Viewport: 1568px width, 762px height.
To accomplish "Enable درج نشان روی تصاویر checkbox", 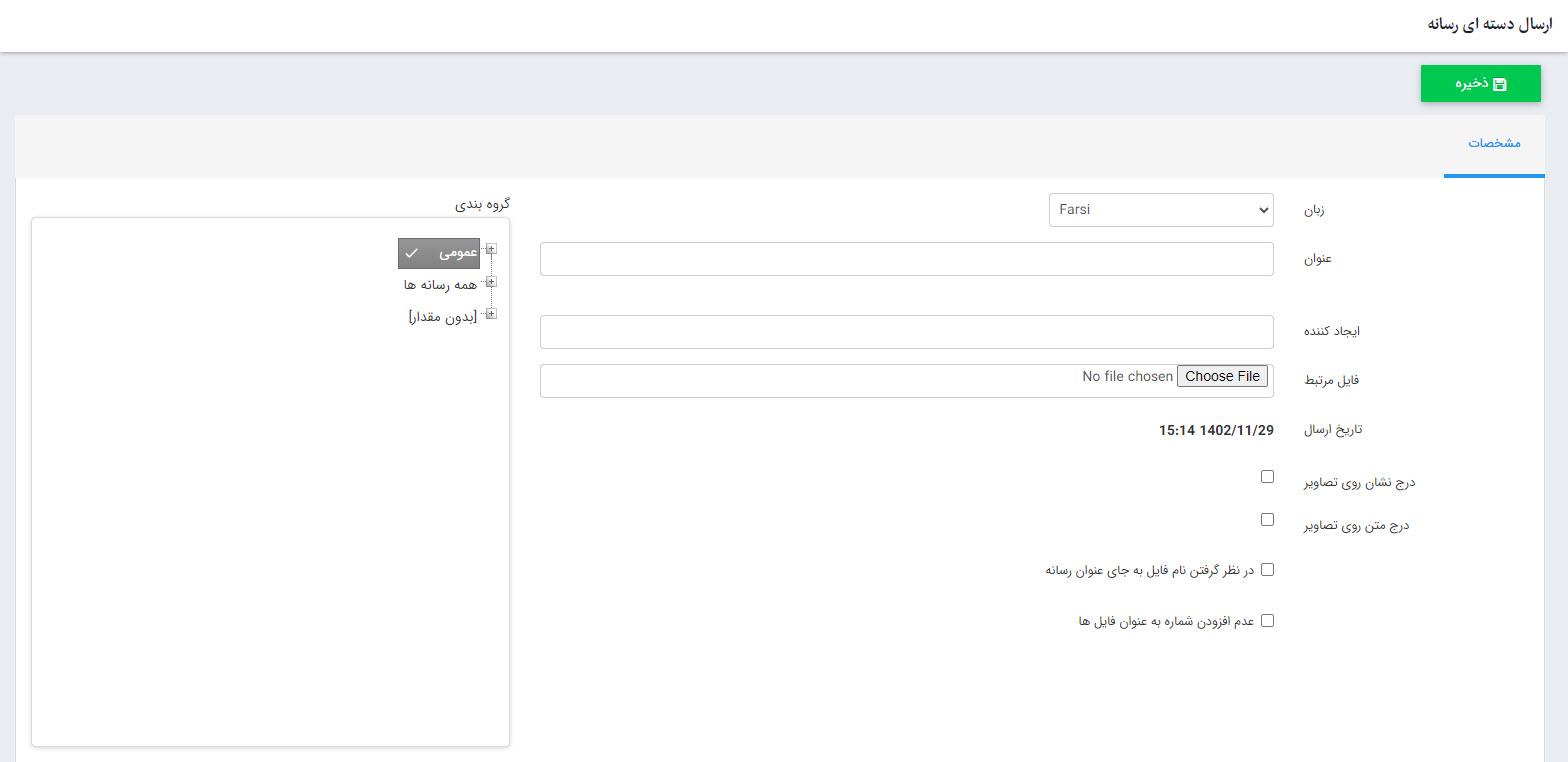I will coord(1267,477).
